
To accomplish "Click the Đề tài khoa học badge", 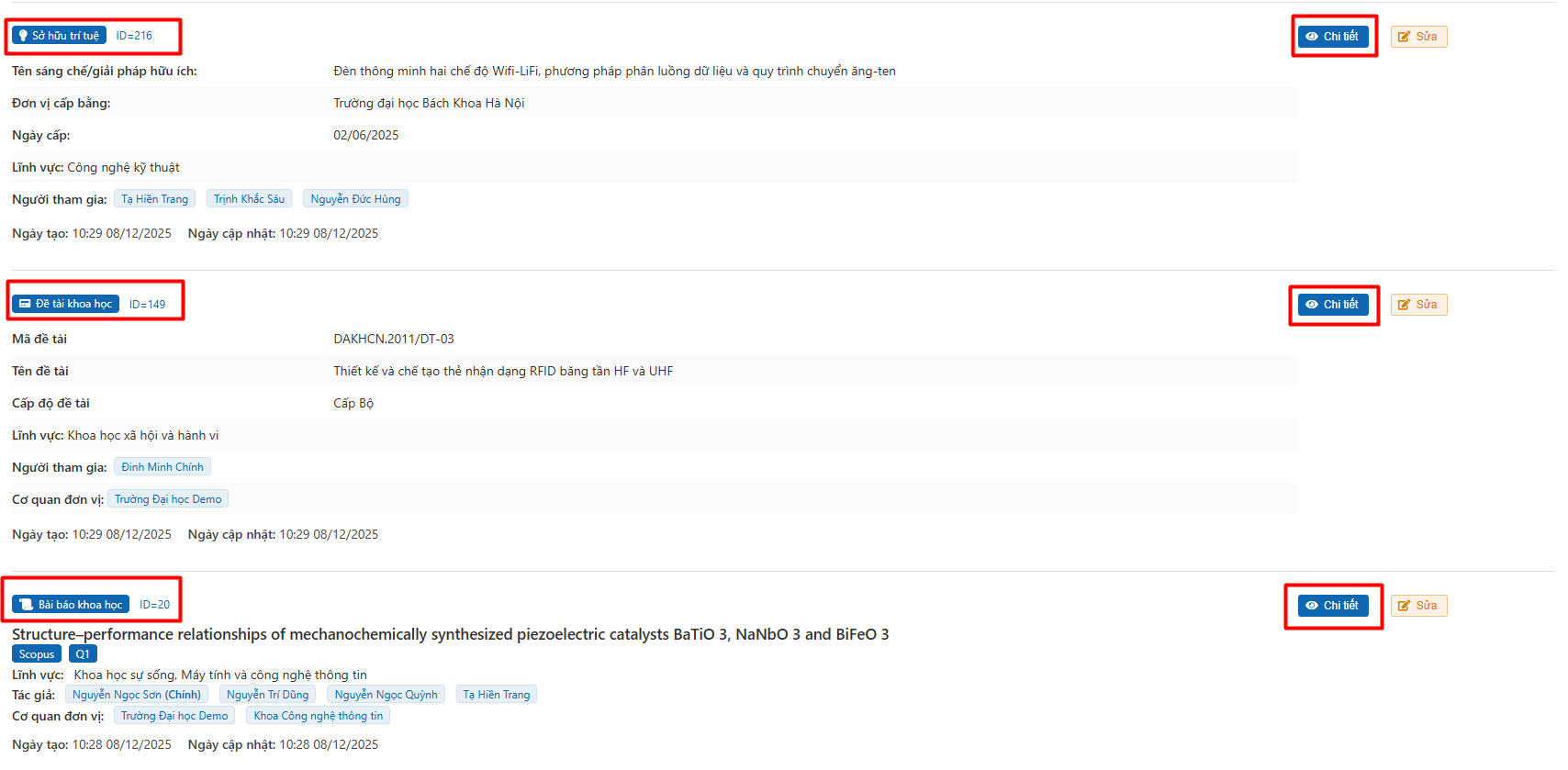I will pyautogui.click(x=65, y=304).
